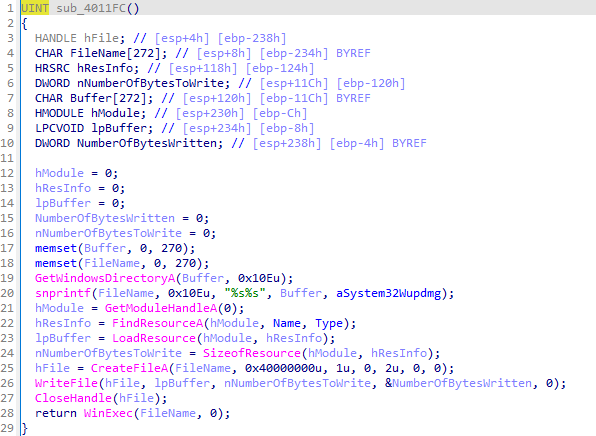The width and height of the screenshot is (596, 436).
Task: Select the Name argument of FindResourceA
Action: click(x=287, y=323)
